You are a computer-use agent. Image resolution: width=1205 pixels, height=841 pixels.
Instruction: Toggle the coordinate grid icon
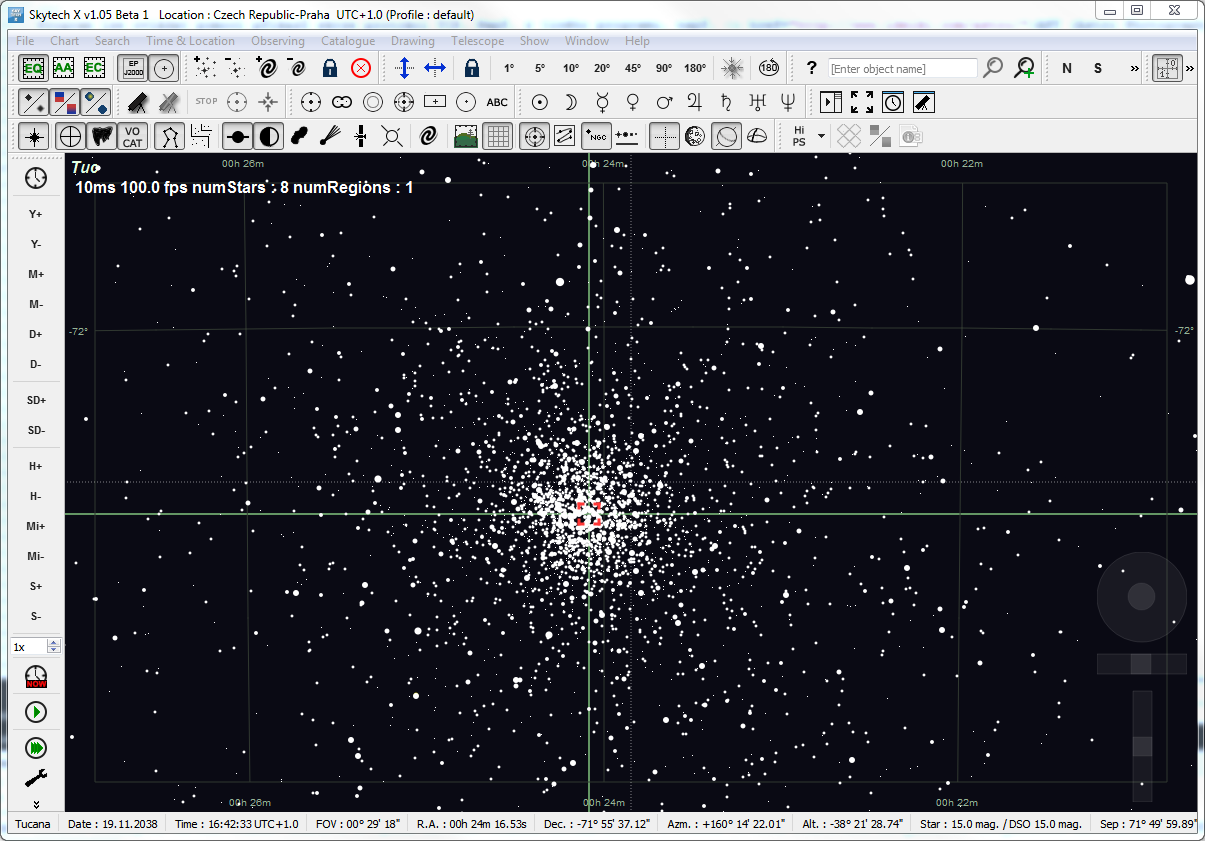coord(498,137)
